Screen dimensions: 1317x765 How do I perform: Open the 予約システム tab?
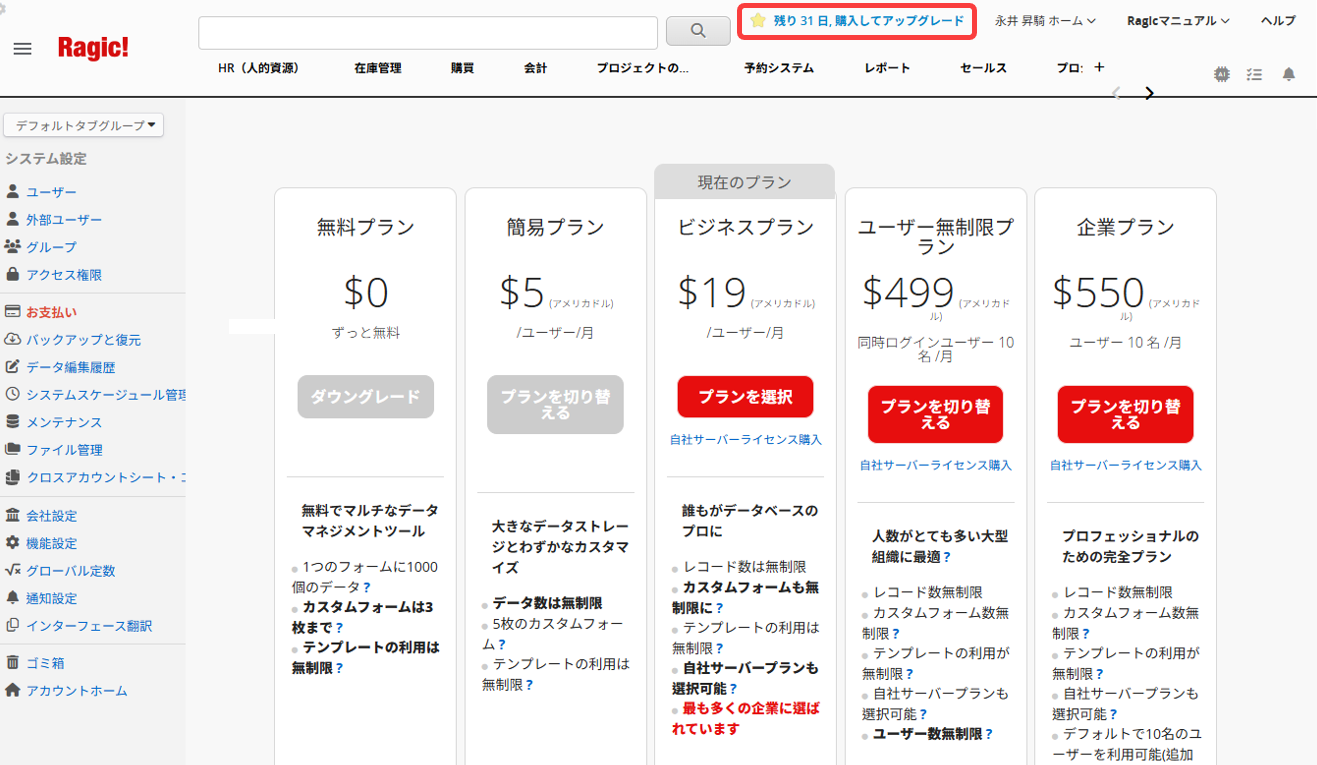pos(779,68)
